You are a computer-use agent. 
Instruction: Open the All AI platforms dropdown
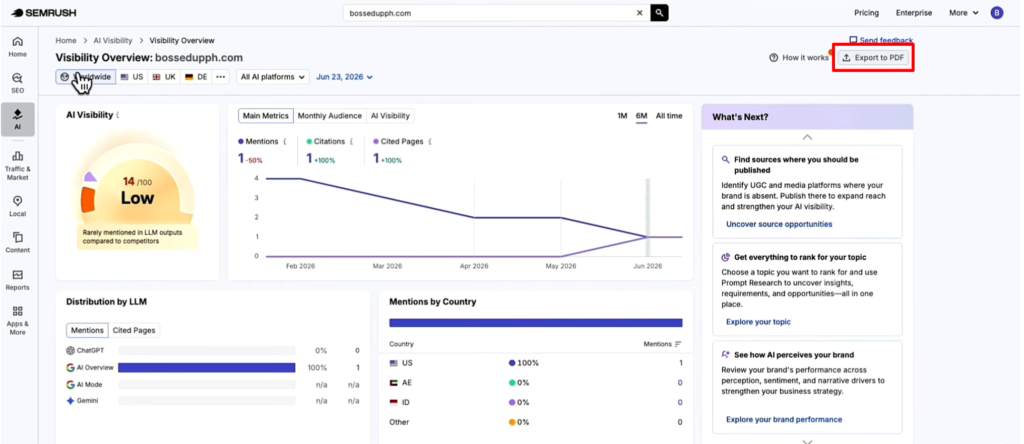click(273, 77)
